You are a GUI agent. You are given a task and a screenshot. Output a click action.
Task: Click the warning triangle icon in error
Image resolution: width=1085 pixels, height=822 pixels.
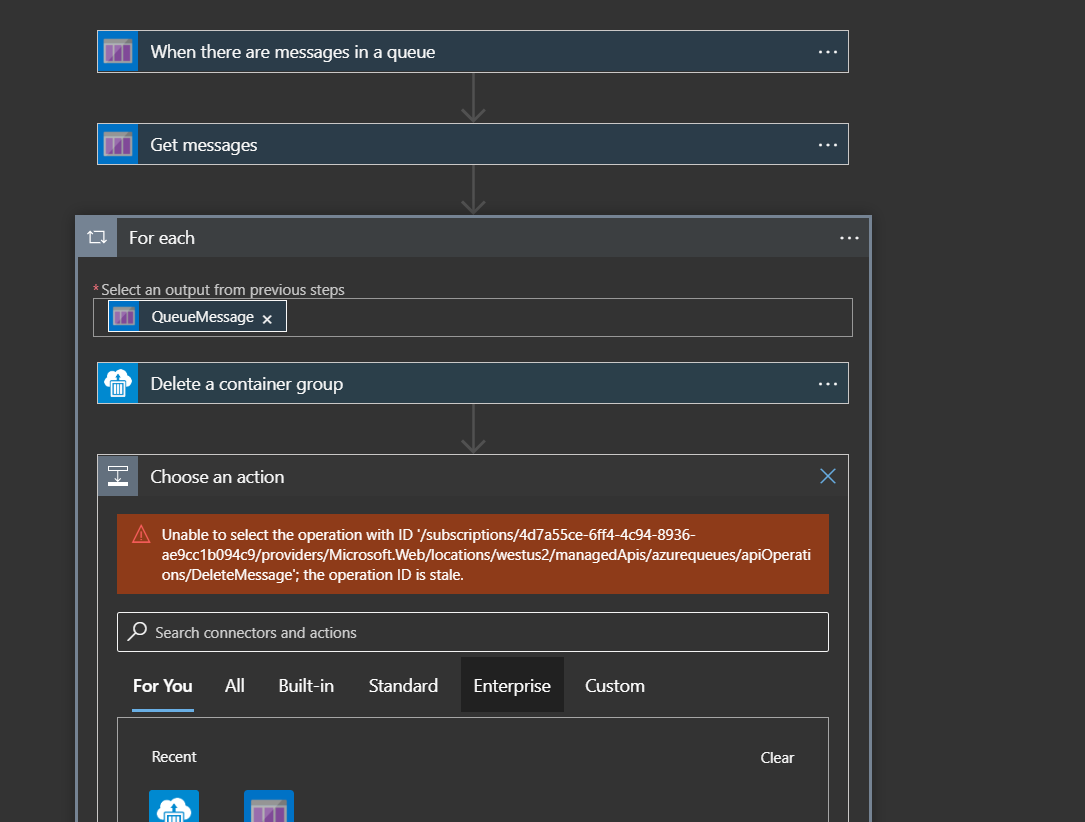coord(141,534)
